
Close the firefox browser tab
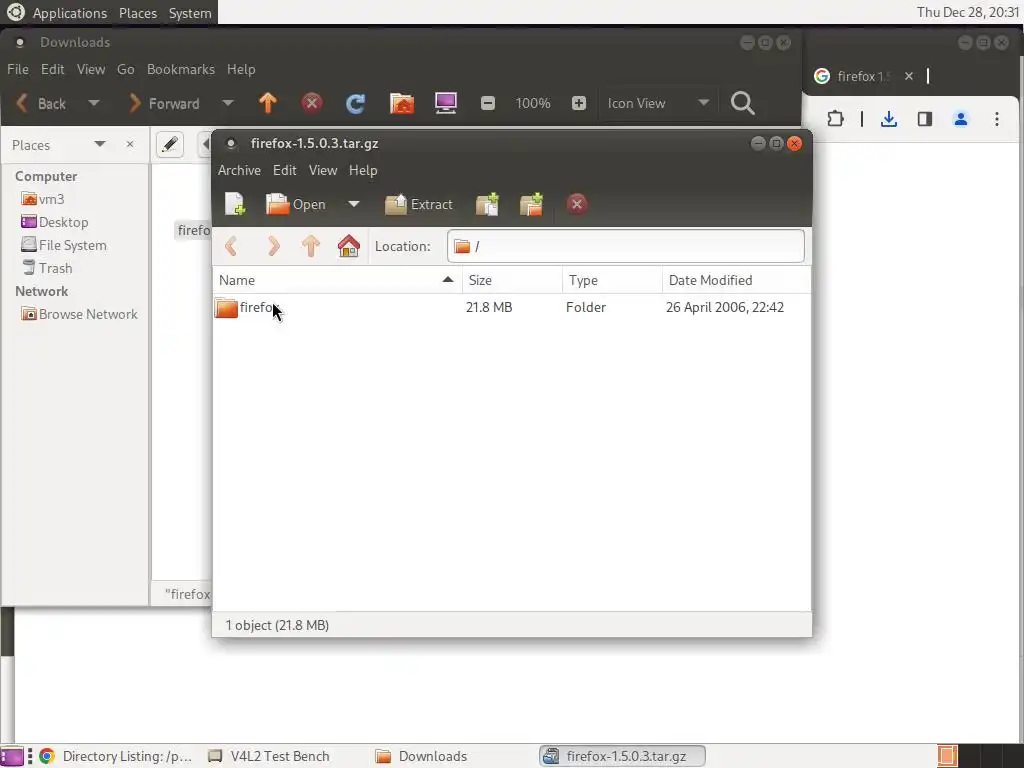(x=908, y=76)
